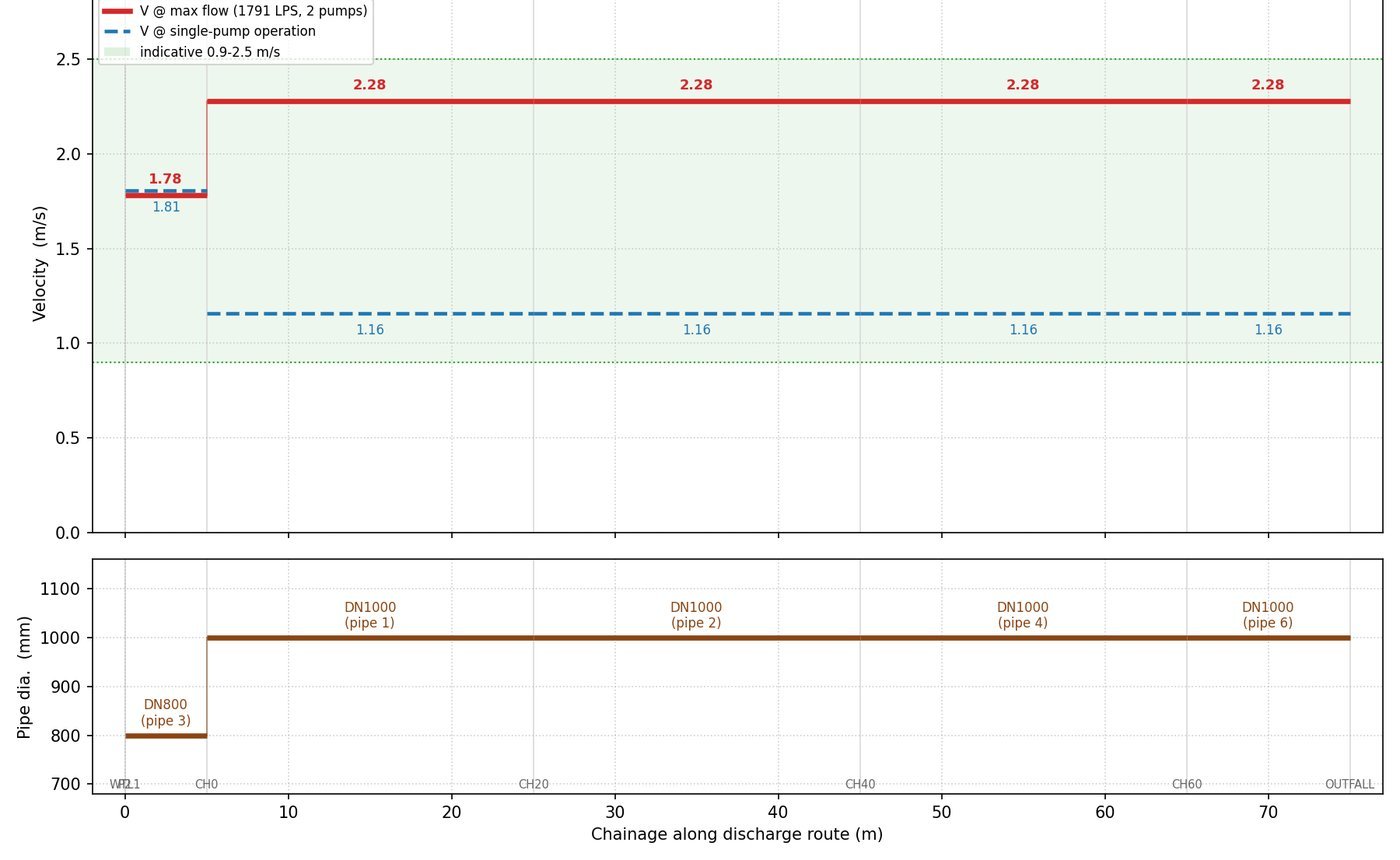Select legend text "V @ max flow (1791 LPS, 2 pumps)"
The image size is (1400, 860).
click(x=254, y=11)
